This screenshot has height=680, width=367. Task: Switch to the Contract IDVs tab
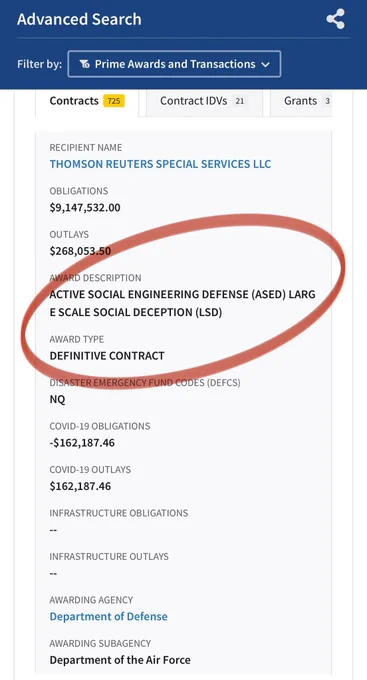204,101
